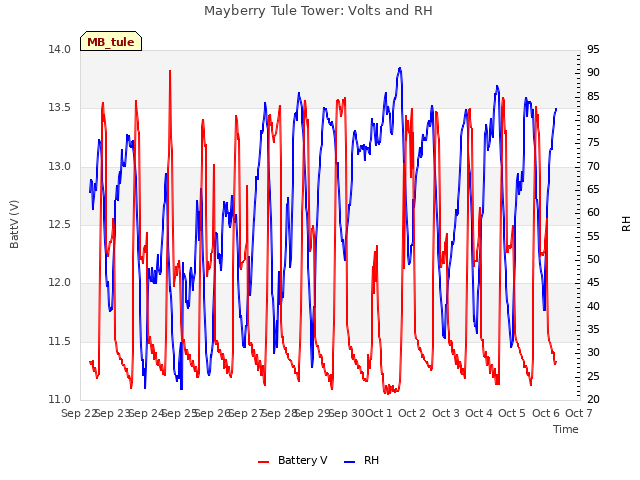
Task: Click the 90 right axis value
Action: tap(593, 73)
